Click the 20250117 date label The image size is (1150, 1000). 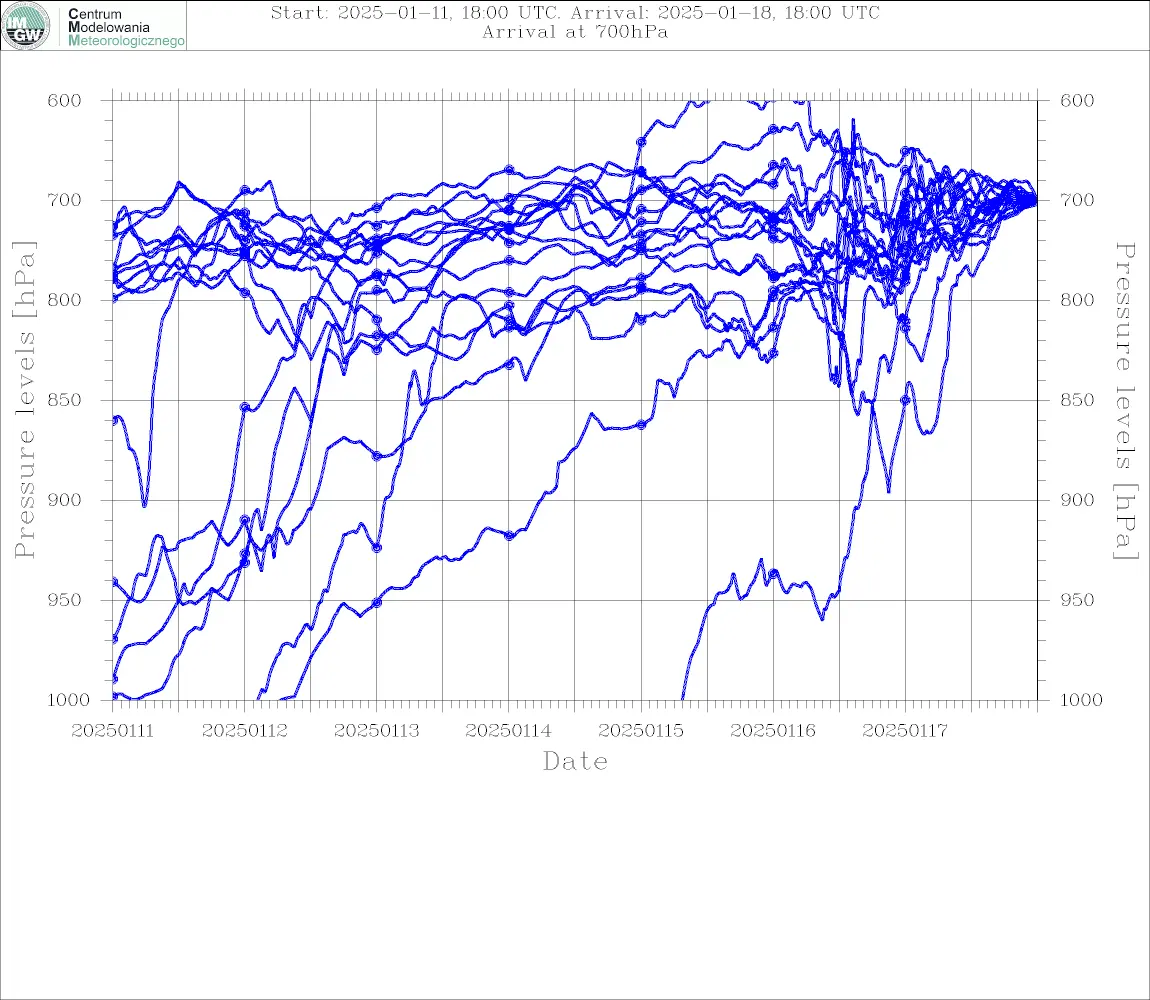click(x=905, y=731)
